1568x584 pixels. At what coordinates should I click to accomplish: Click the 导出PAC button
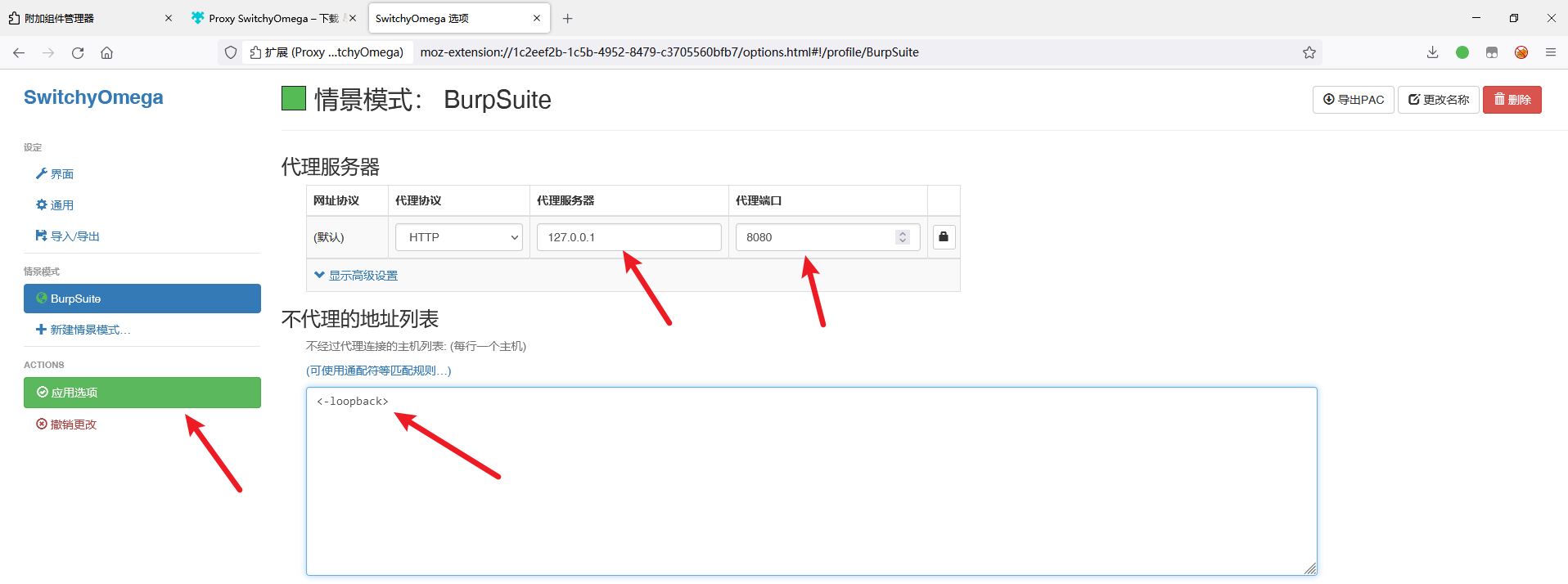pyautogui.click(x=1354, y=100)
